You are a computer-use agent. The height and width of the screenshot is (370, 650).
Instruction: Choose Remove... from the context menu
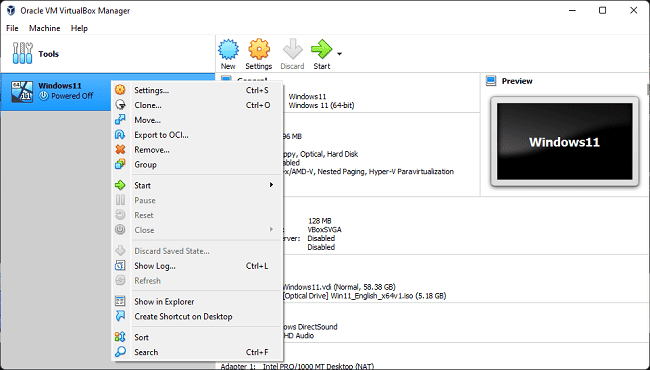click(x=197, y=150)
